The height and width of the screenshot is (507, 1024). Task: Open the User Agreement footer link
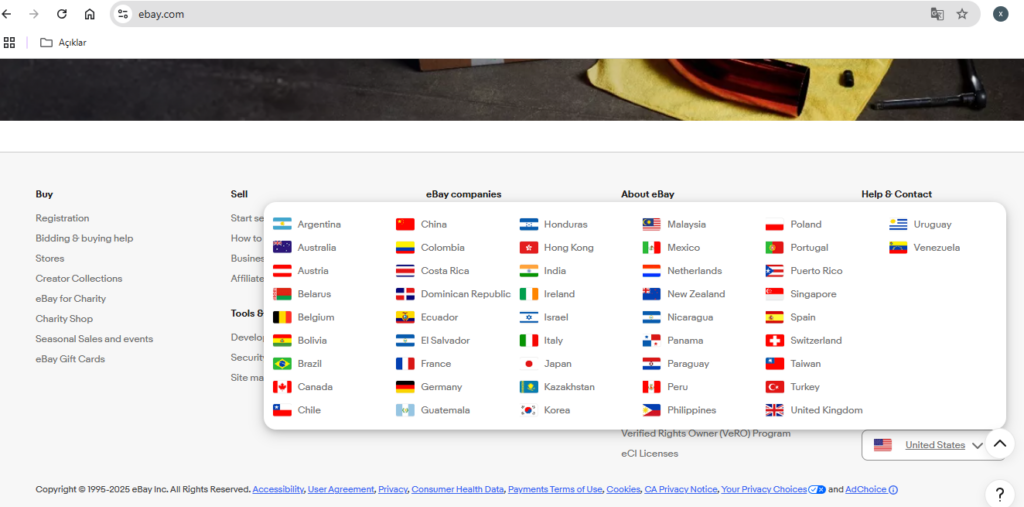[341, 489]
